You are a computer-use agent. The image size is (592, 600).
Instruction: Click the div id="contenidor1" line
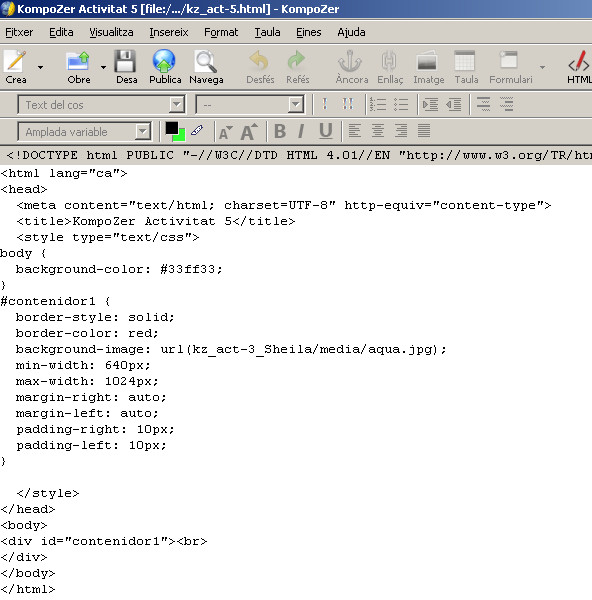point(104,541)
